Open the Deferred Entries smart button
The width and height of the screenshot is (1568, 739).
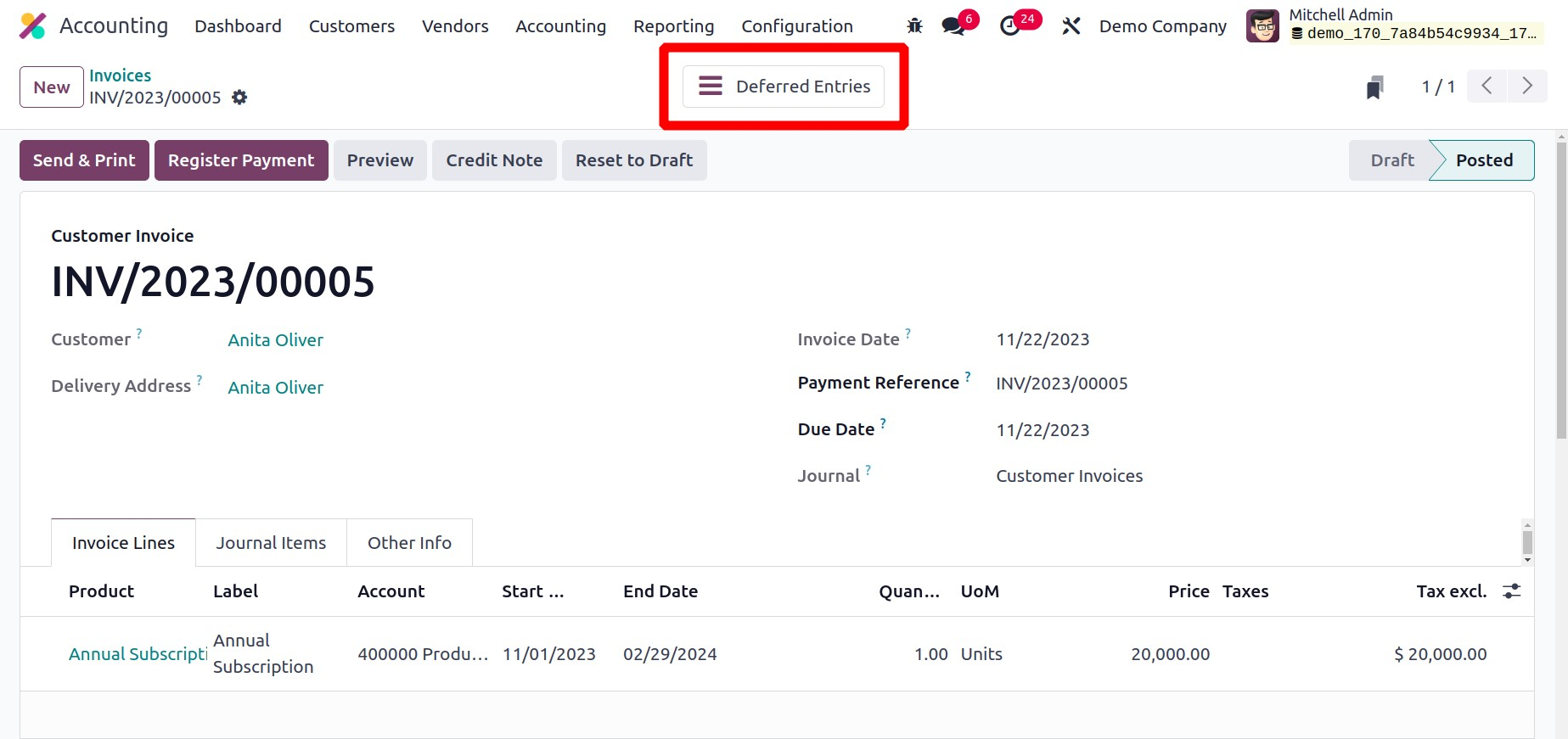coord(784,87)
